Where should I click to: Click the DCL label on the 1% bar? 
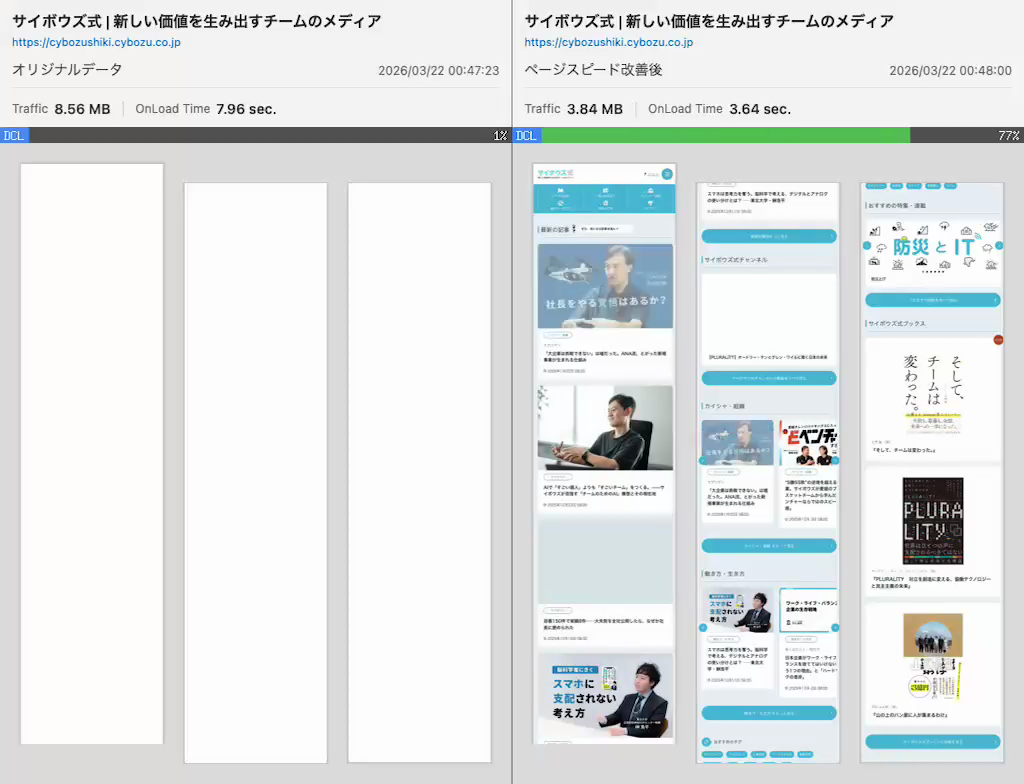[x=14, y=135]
